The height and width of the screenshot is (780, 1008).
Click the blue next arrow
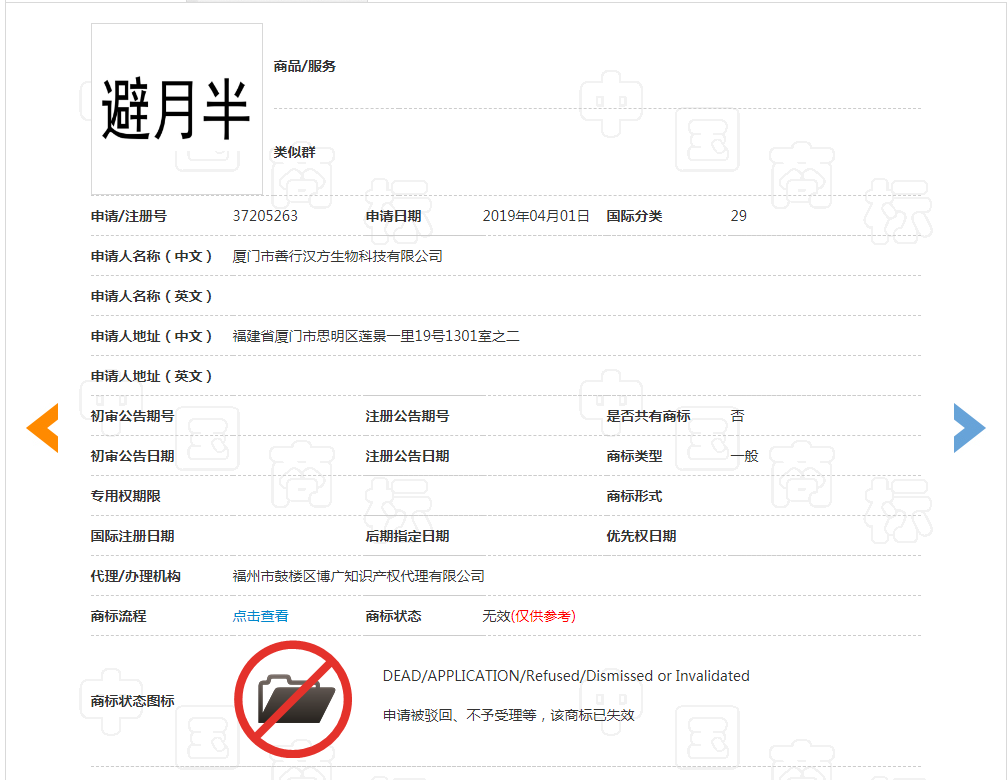(968, 429)
